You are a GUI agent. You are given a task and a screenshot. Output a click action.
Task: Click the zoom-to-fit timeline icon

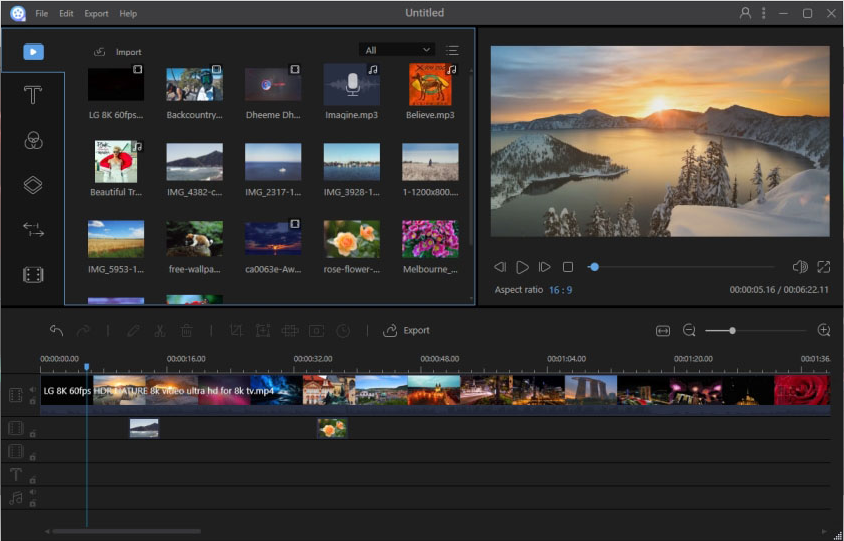662,330
